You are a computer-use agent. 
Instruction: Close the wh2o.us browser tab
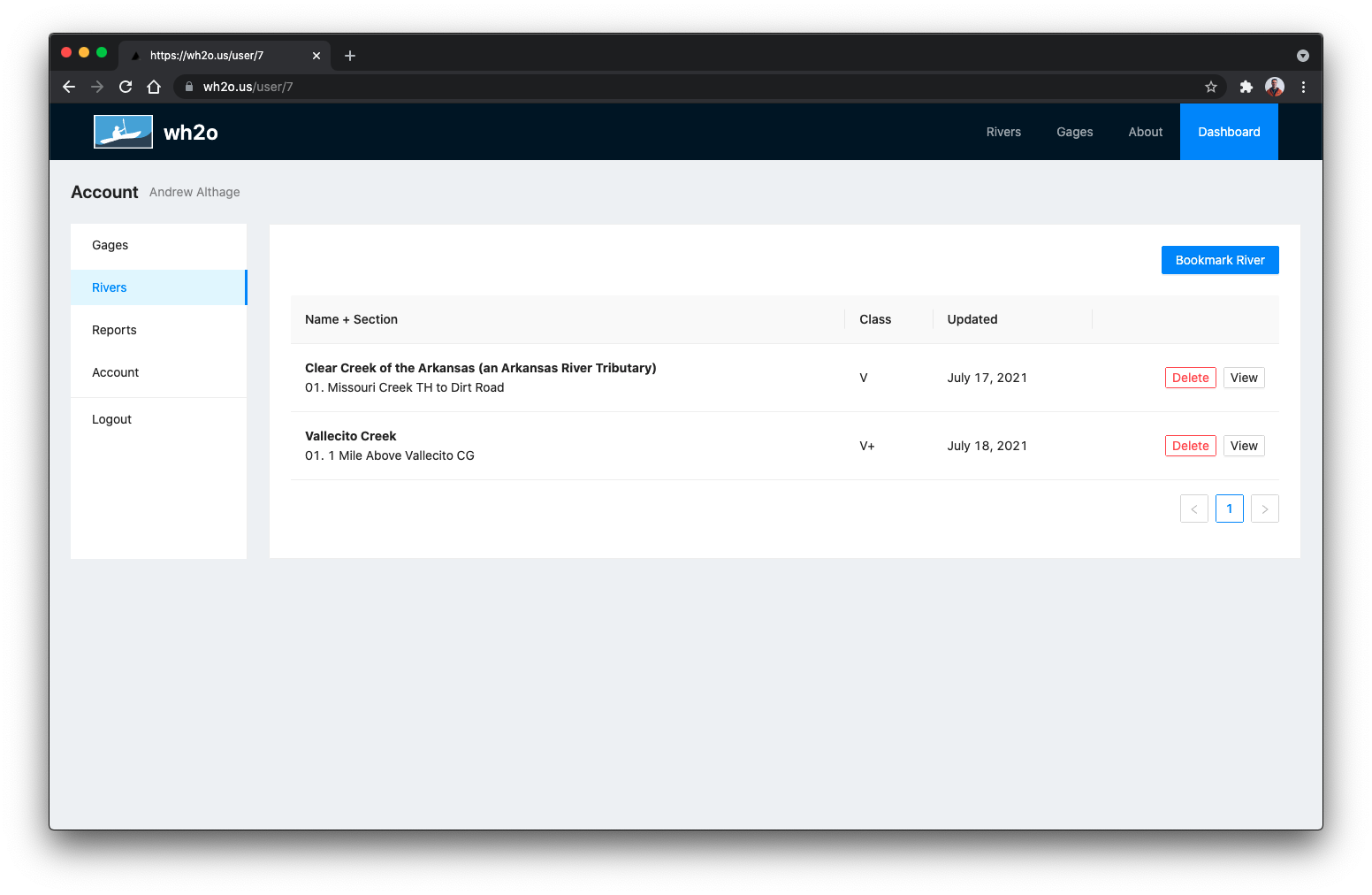(316, 56)
